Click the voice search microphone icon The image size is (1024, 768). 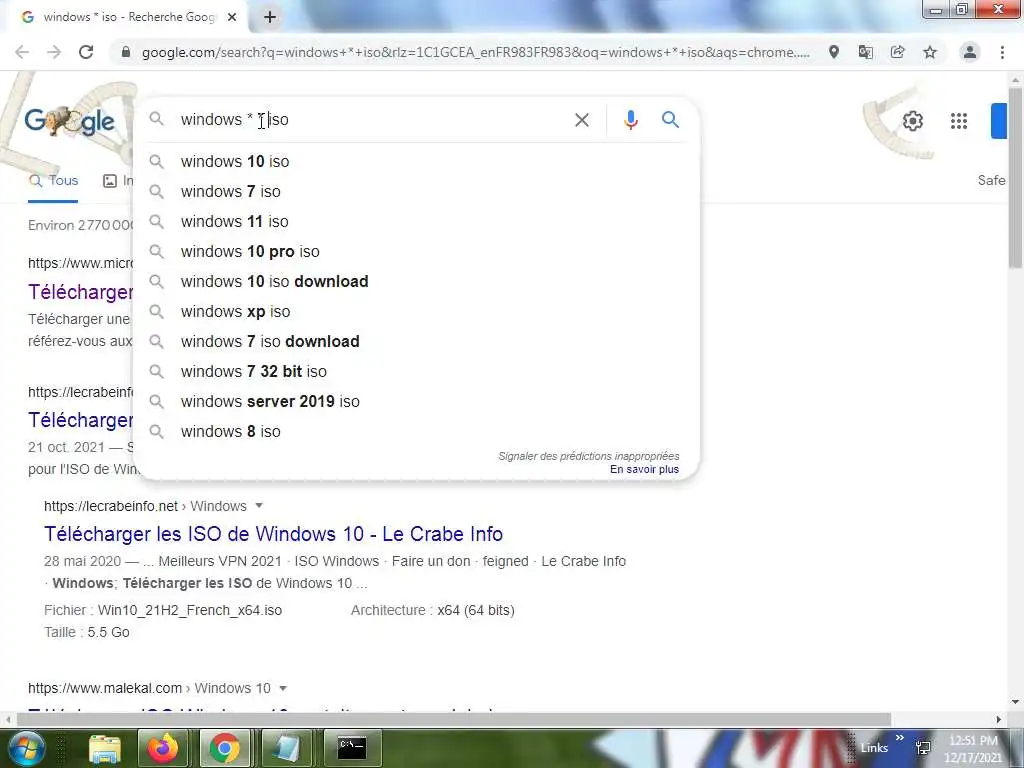[x=630, y=120]
